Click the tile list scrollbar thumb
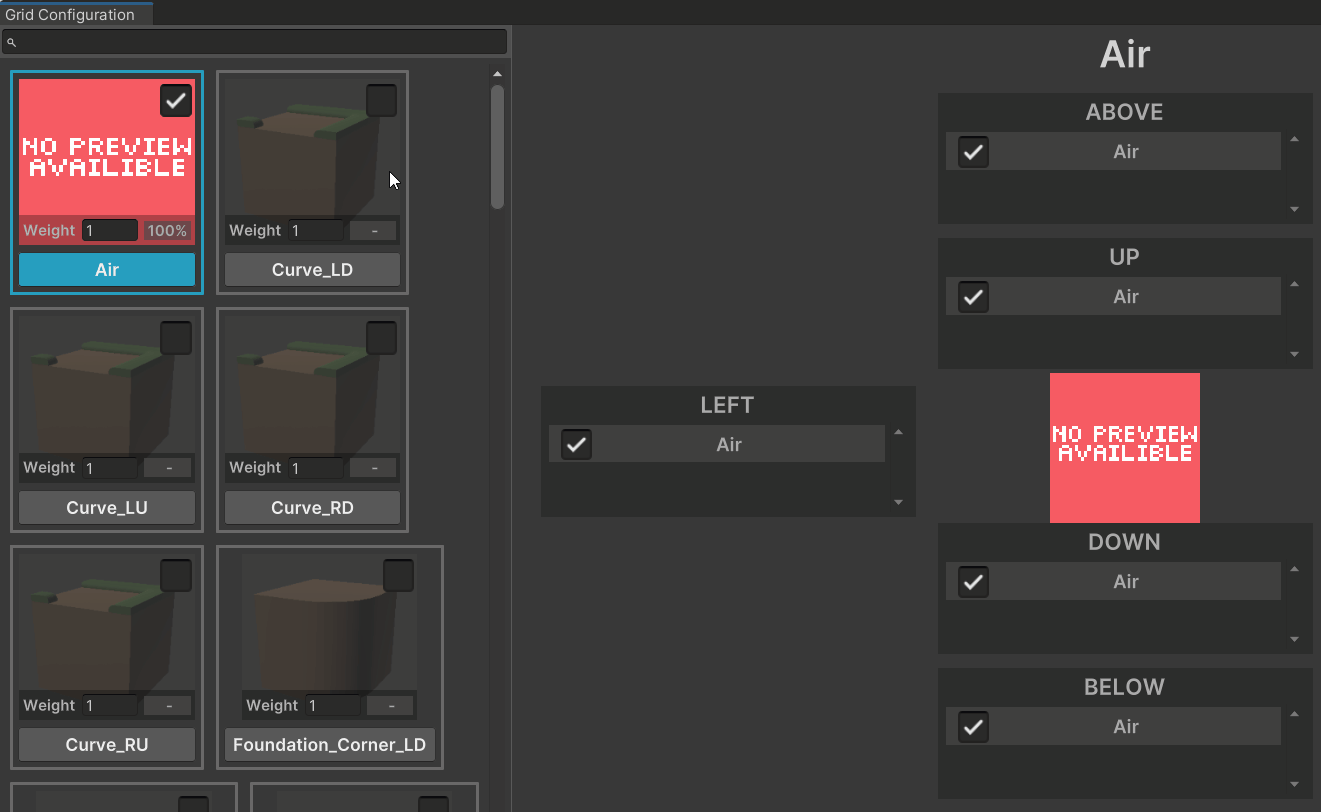This screenshot has height=812, width=1321. coord(497,147)
